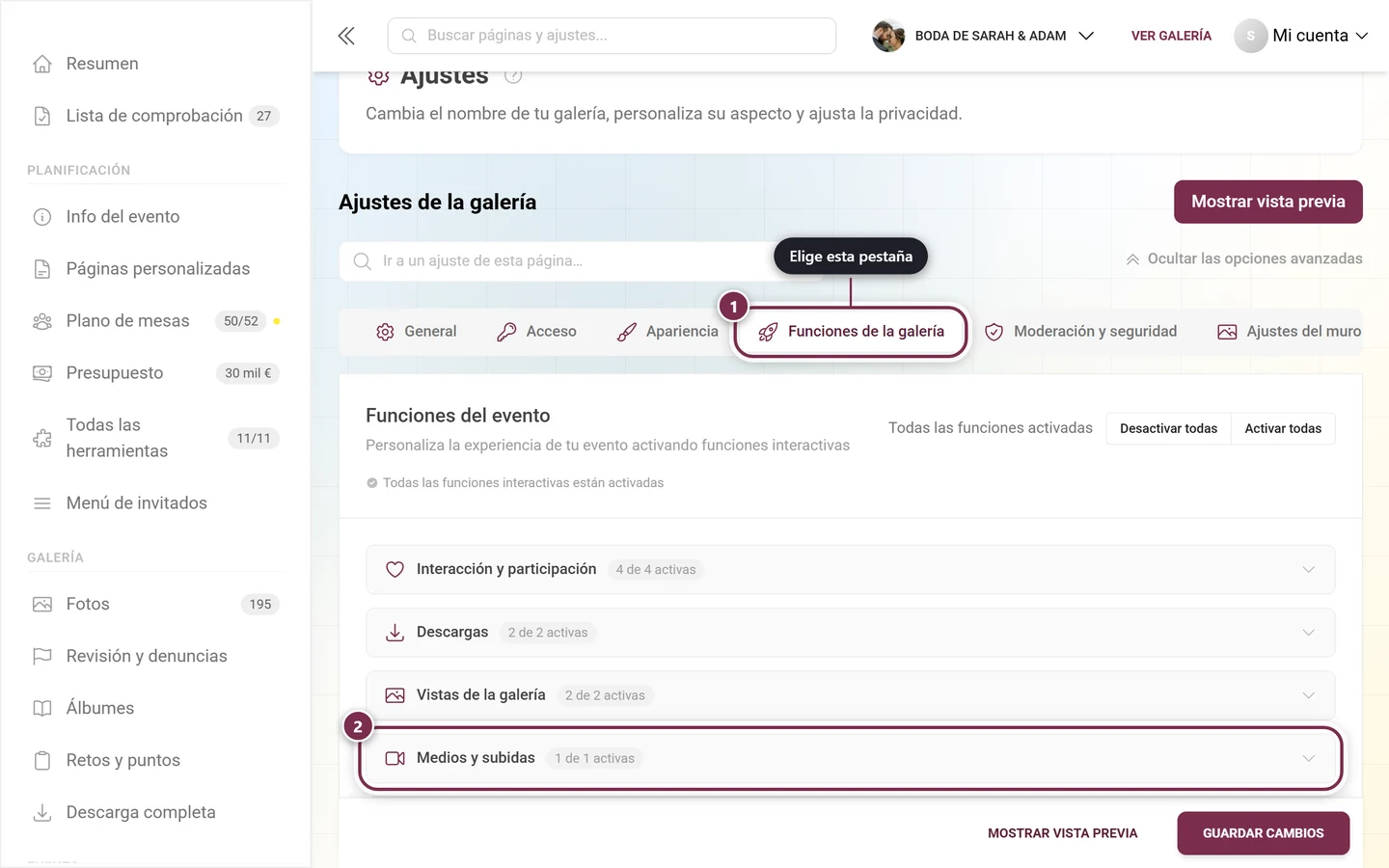
Task: Expand the Interacción y participación section chevron
Action: (1308, 570)
